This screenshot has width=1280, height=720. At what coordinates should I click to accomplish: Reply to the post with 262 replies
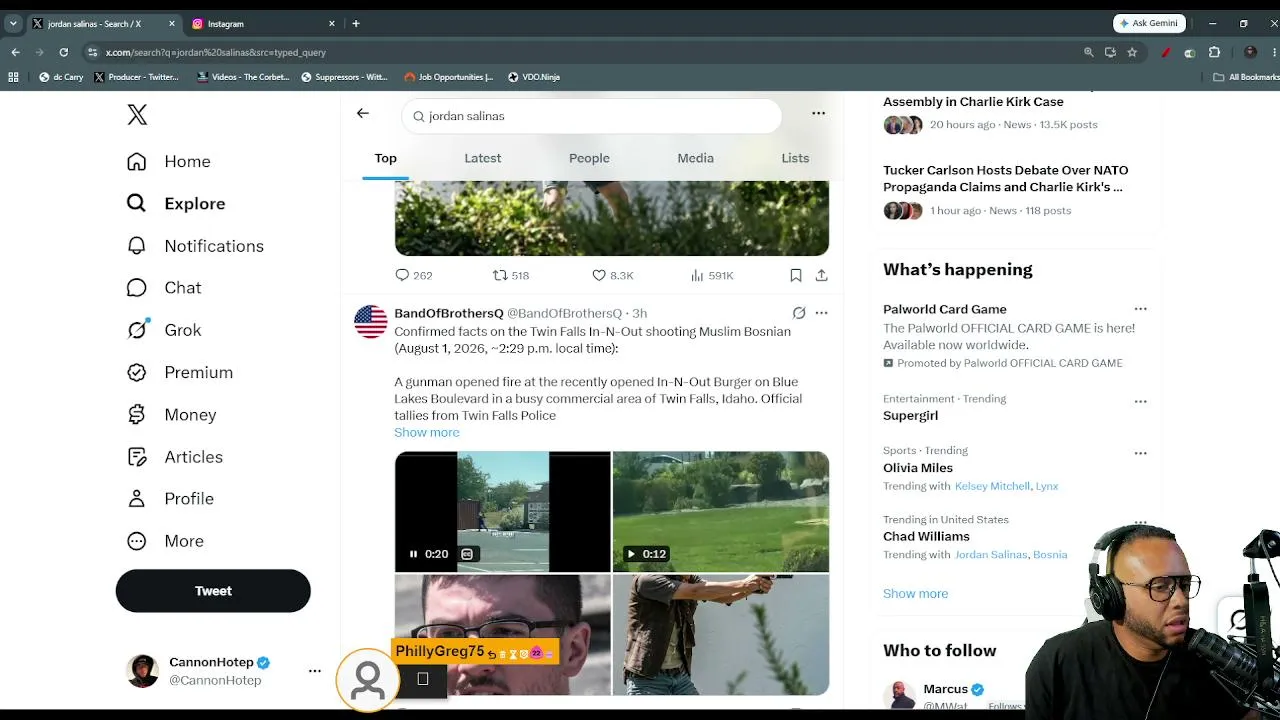pyautogui.click(x=413, y=275)
